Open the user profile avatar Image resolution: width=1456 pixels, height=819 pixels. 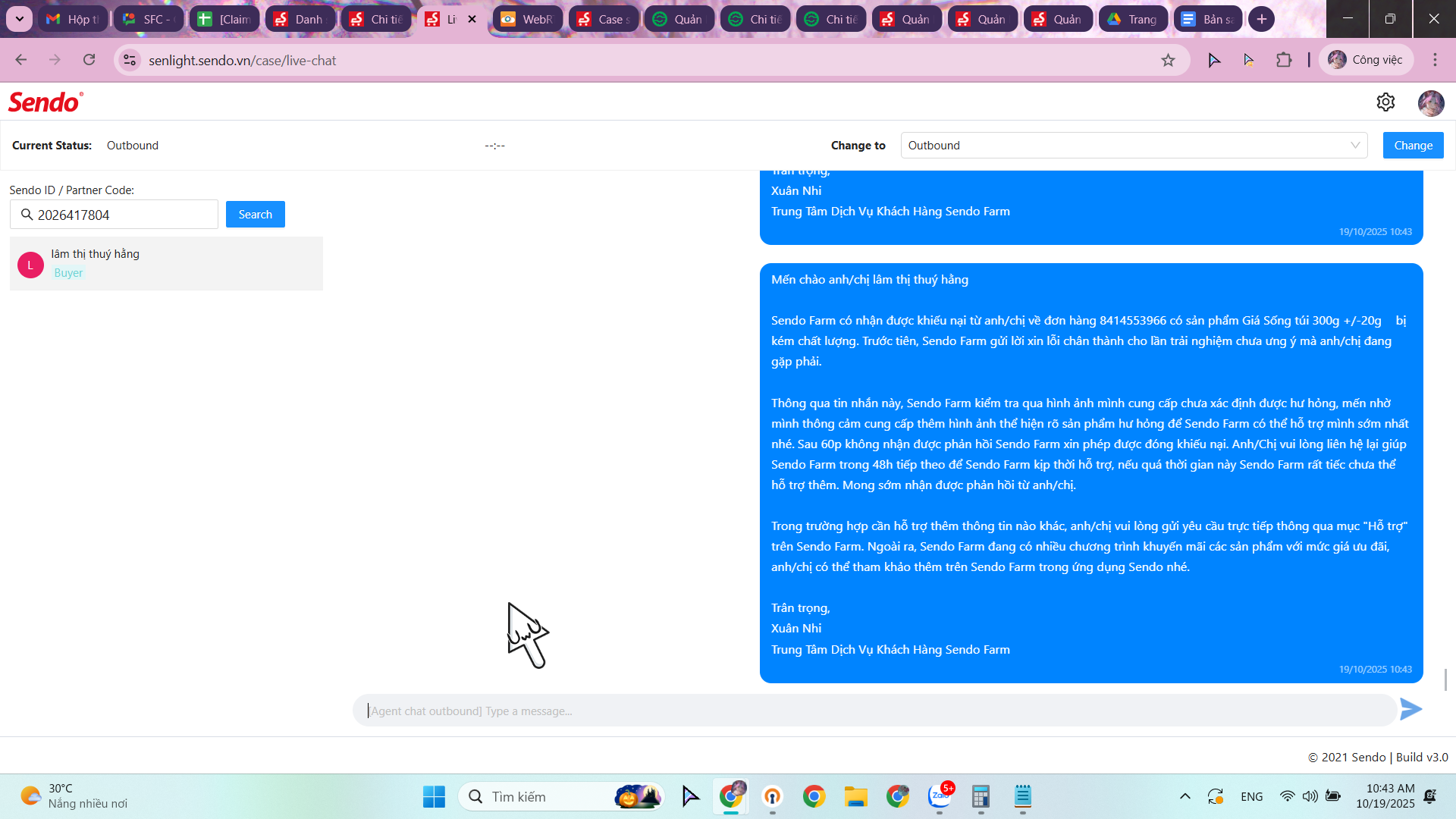[x=1430, y=102]
